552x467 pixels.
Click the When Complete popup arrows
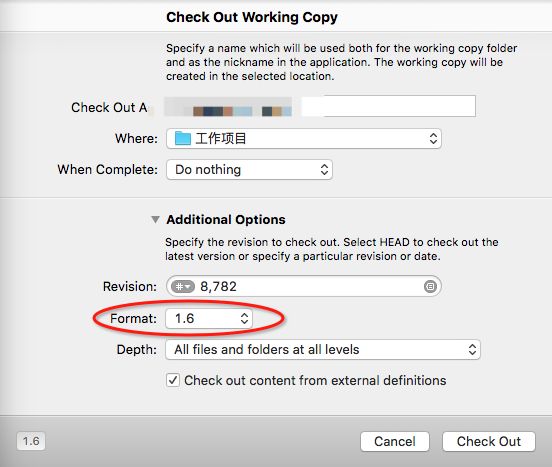click(324, 170)
